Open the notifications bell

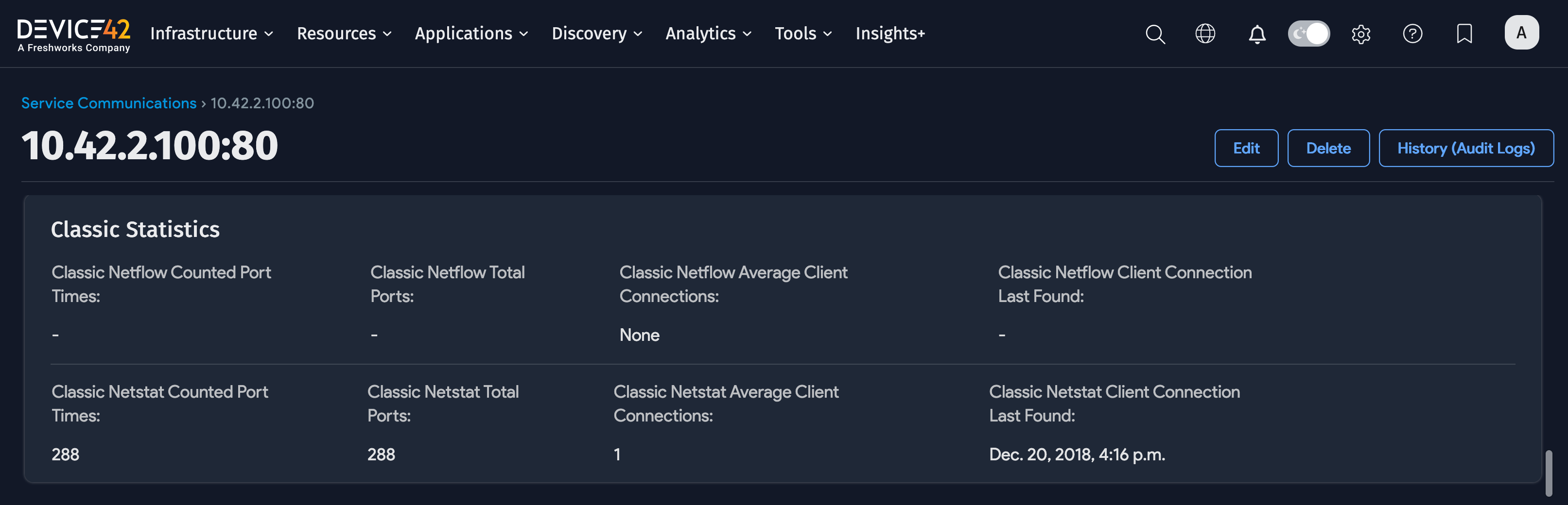[1257, 34]
